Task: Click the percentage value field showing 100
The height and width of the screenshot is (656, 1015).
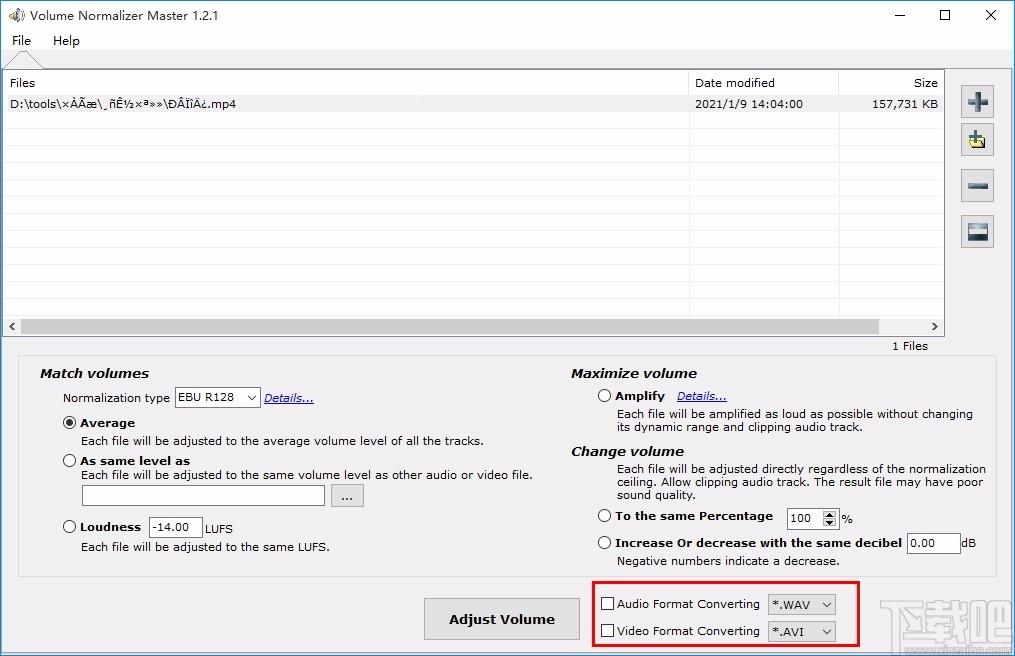Action: (805, 518)
